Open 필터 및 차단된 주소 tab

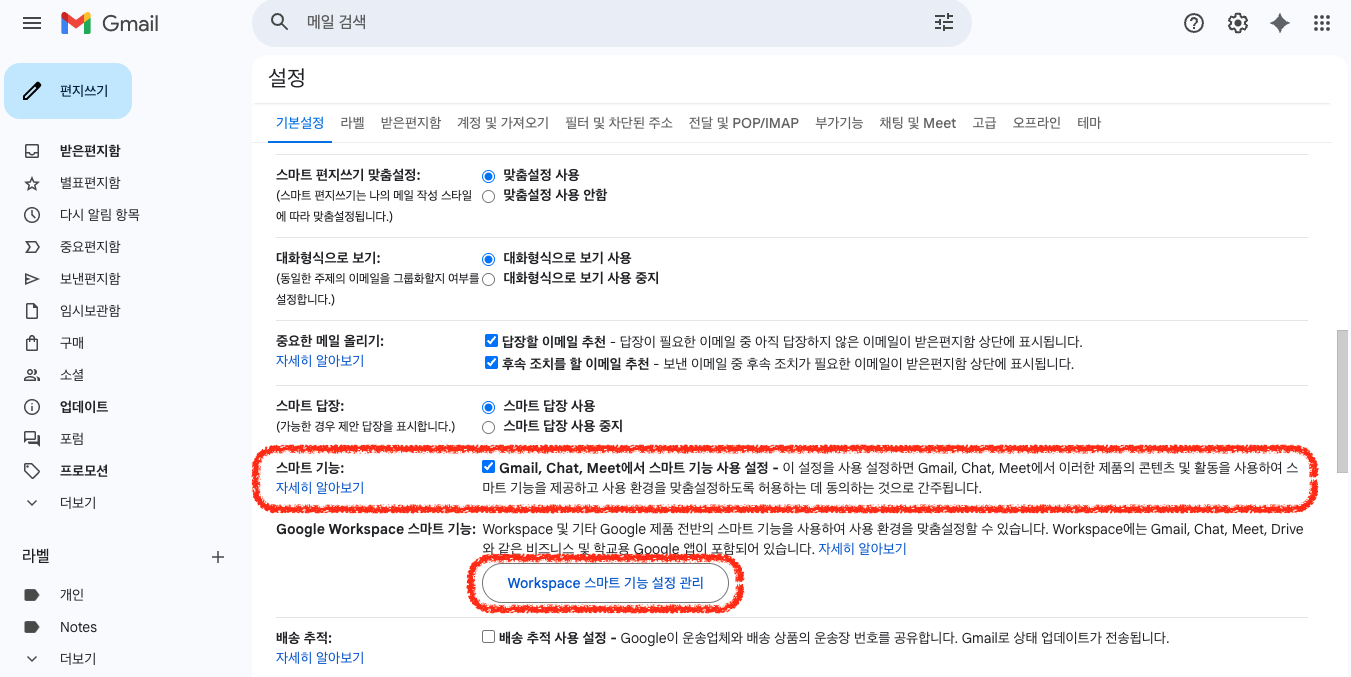pyautogui.click(x=619, y=123)
